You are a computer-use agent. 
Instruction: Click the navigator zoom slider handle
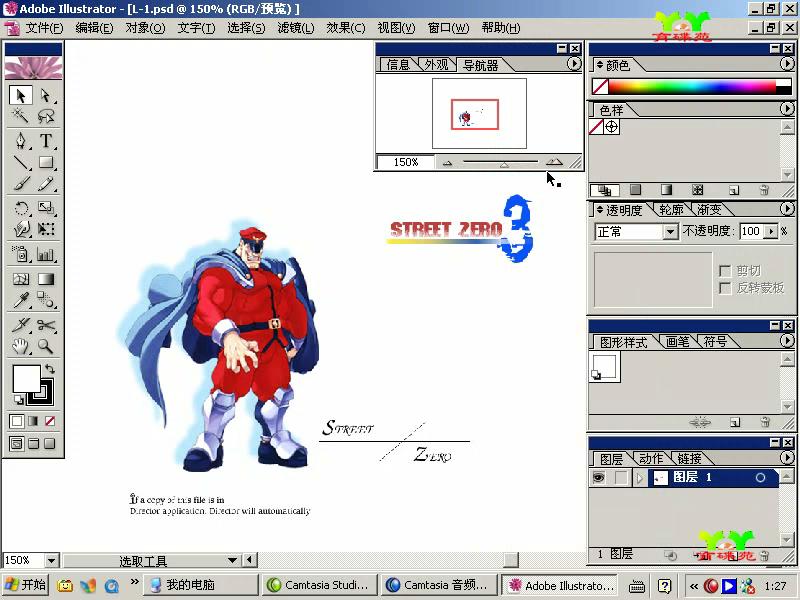(x=504, y=164)
